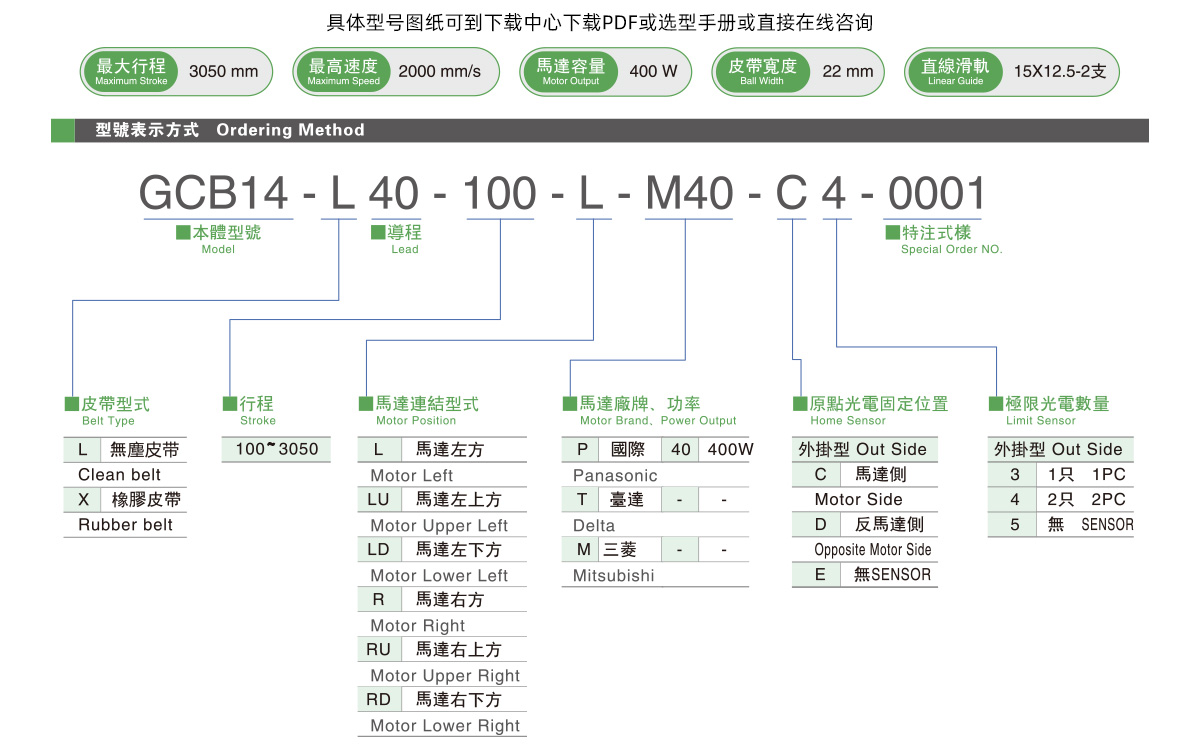Click the 100 stroke segment in the model code
Image resolution: width=1200 pixels, height=750 pixels.
point(499,193)
